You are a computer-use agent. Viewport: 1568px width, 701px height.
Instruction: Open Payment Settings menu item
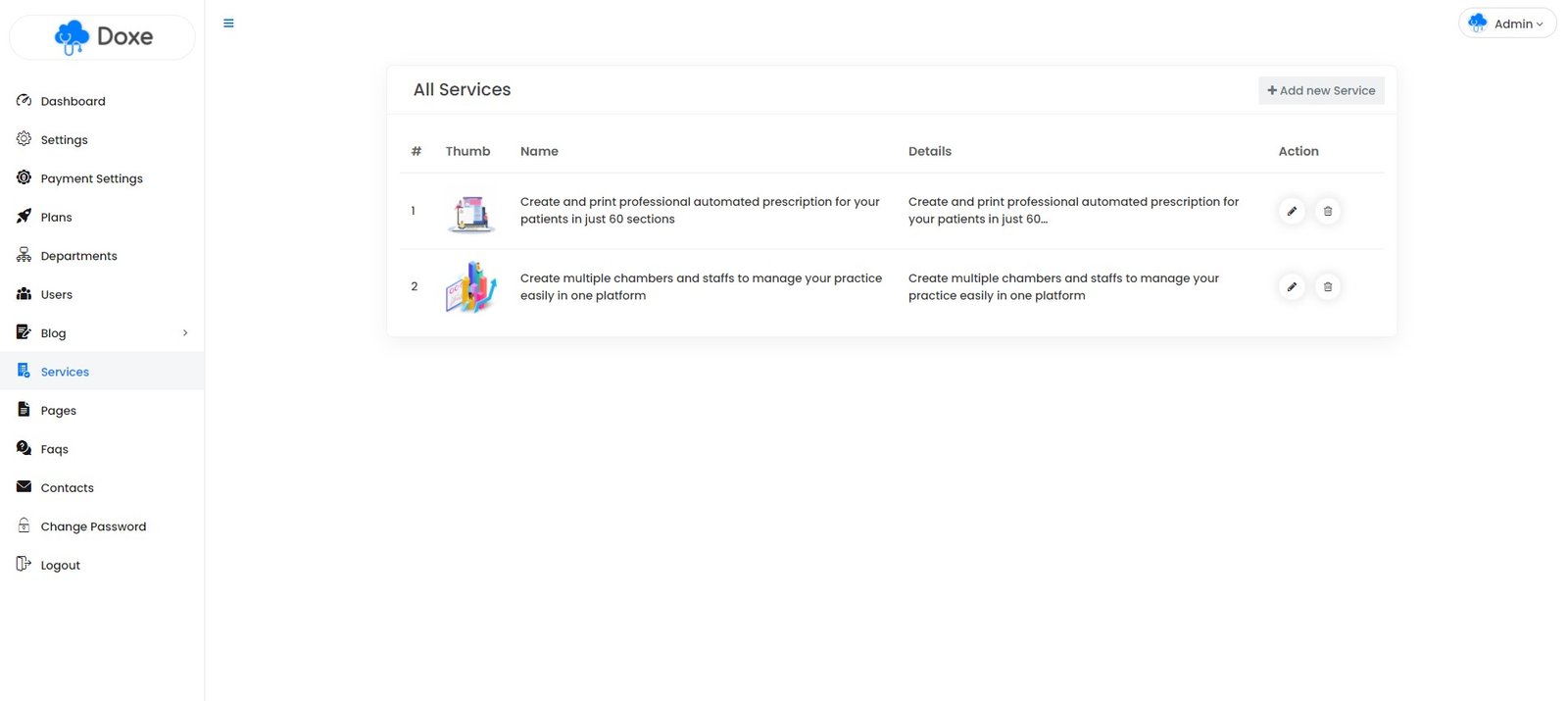[91, 178]
